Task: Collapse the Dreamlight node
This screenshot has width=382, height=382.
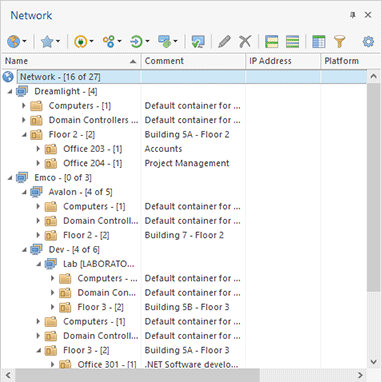Action: pyautogui.click(x=10, y=91)
